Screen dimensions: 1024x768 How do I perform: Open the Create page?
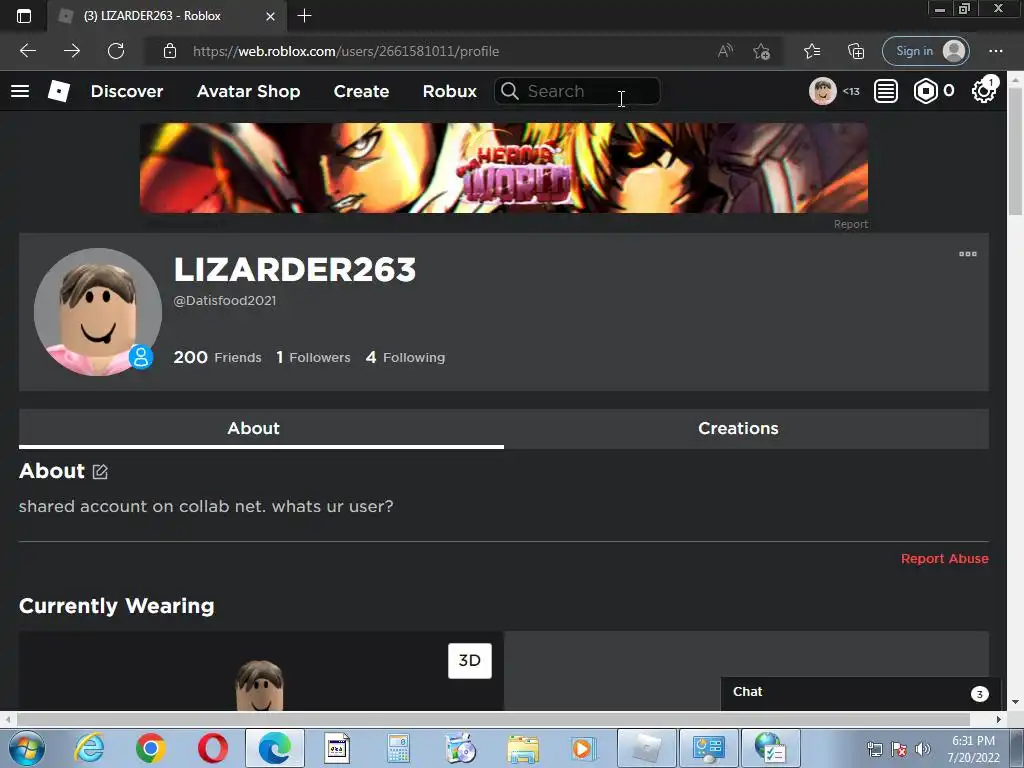tap(361, 91)
